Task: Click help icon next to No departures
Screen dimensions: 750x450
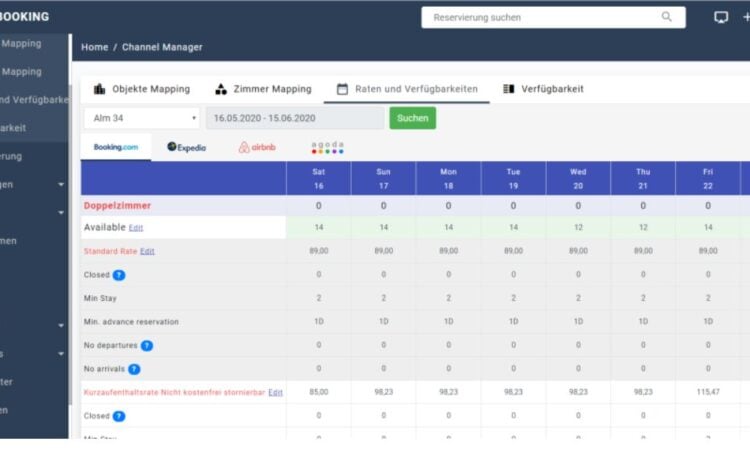Action: [x=146, y=345]
